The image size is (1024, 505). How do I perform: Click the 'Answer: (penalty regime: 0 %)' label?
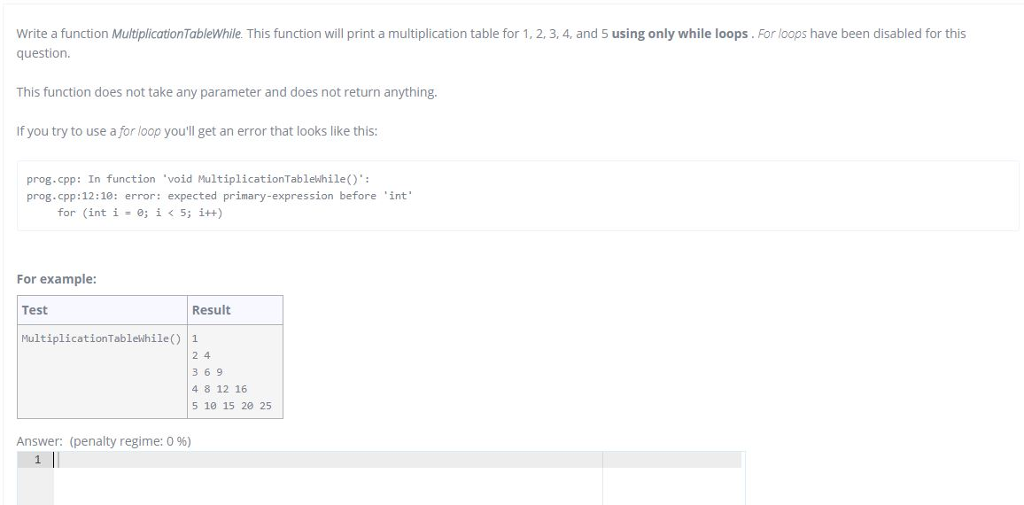point(104,441)
